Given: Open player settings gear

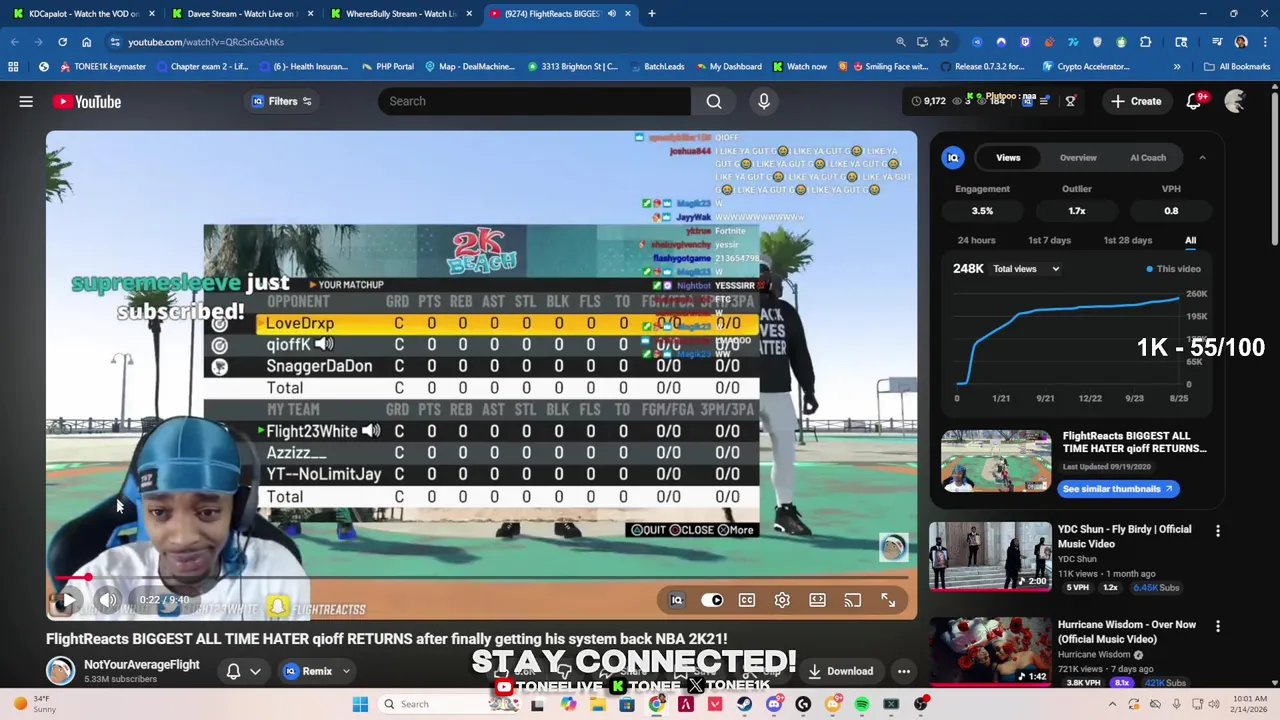Looking at the screenshot, I should point(782,600).
